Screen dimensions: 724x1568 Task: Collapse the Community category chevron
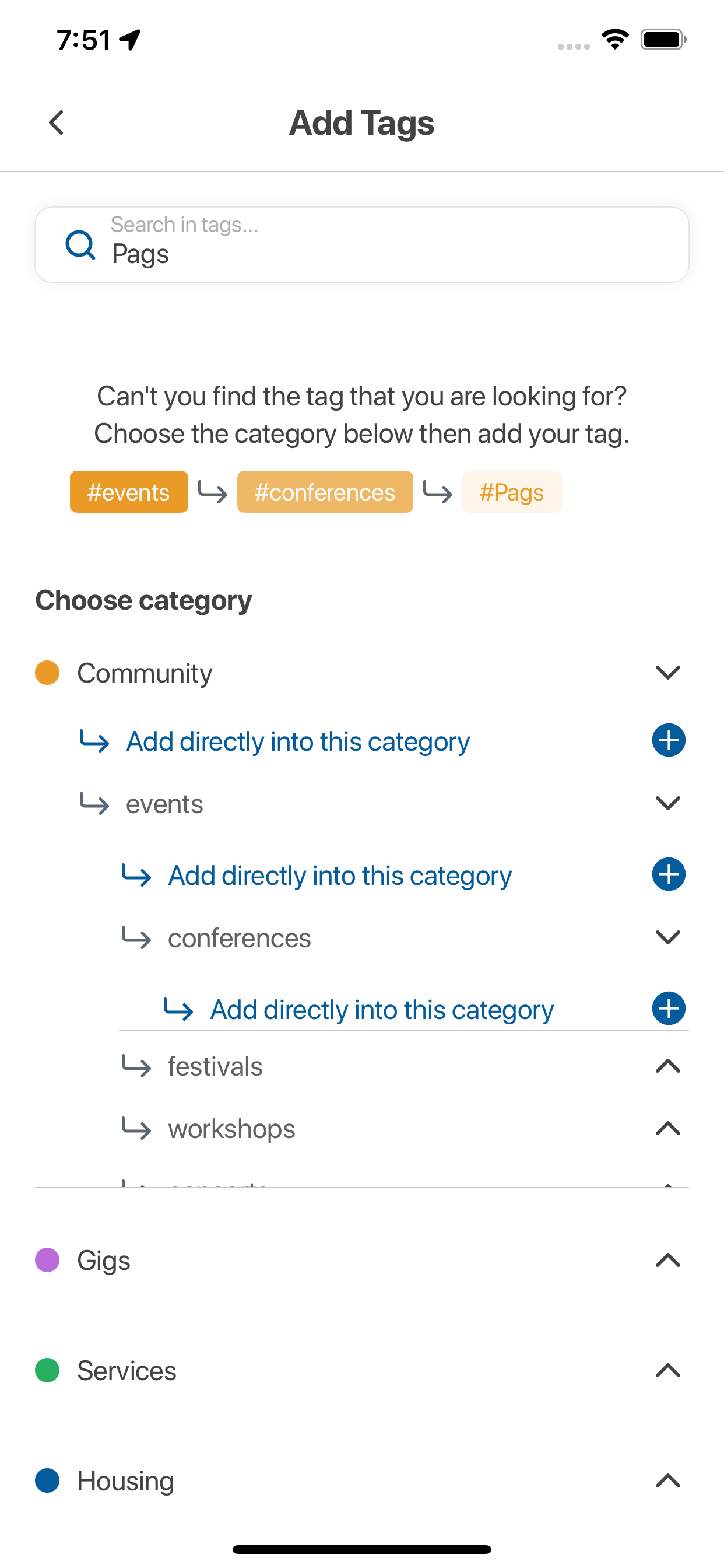[668, 673]
